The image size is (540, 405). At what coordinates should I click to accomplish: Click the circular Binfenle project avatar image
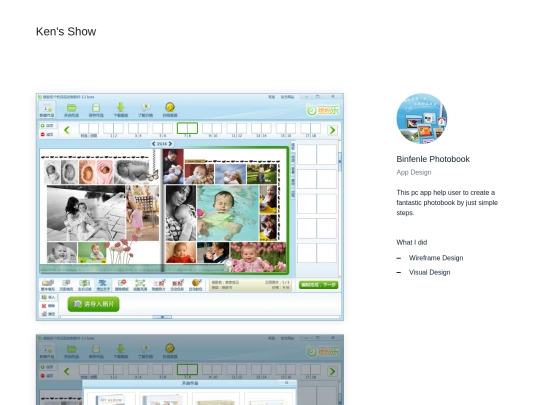(422, 118)
